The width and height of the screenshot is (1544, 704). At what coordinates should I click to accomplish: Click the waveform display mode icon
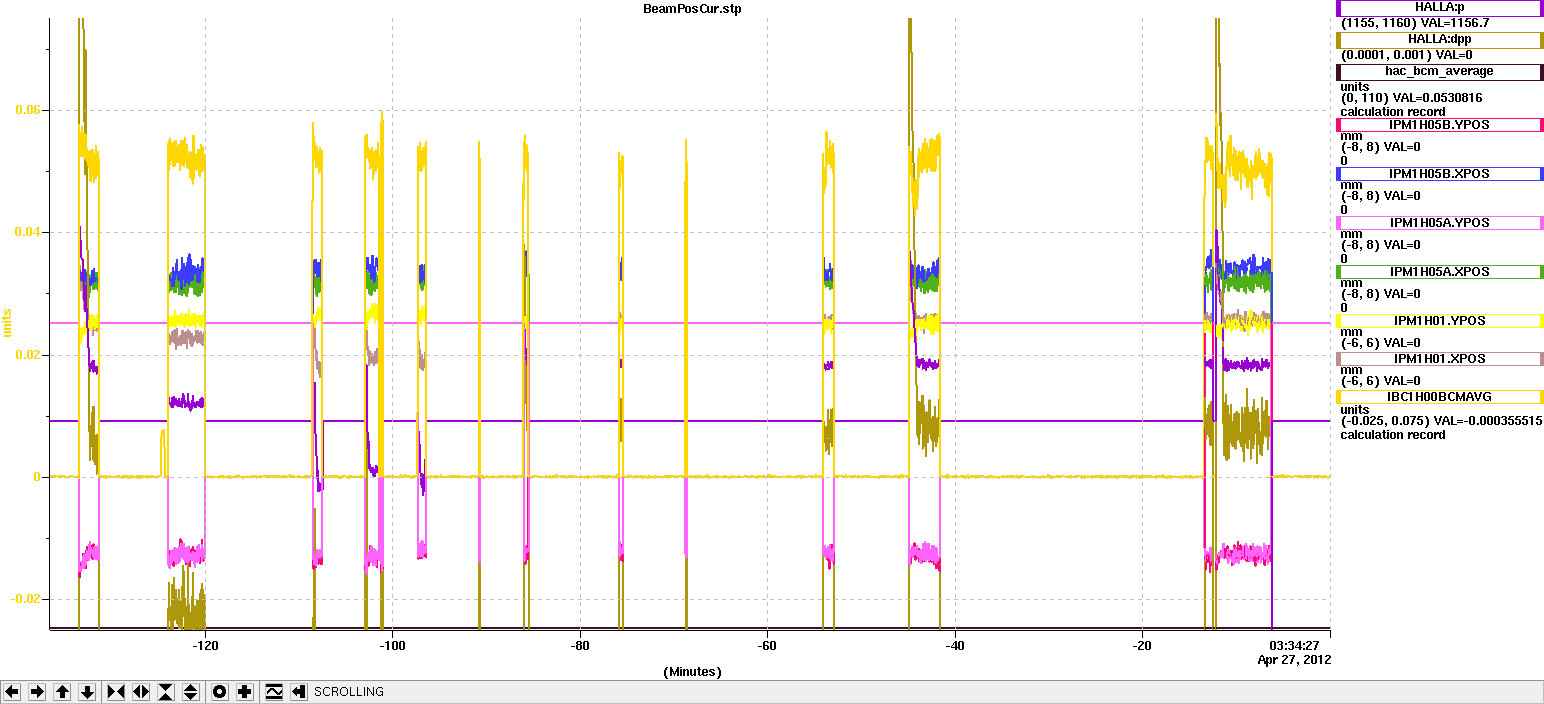[274, 692]
